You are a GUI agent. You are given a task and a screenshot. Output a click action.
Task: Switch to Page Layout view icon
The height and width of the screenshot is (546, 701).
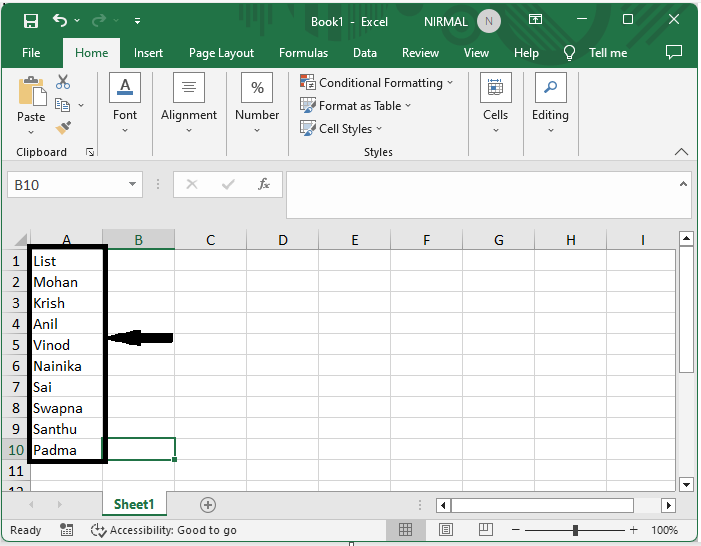click(445, 530)
